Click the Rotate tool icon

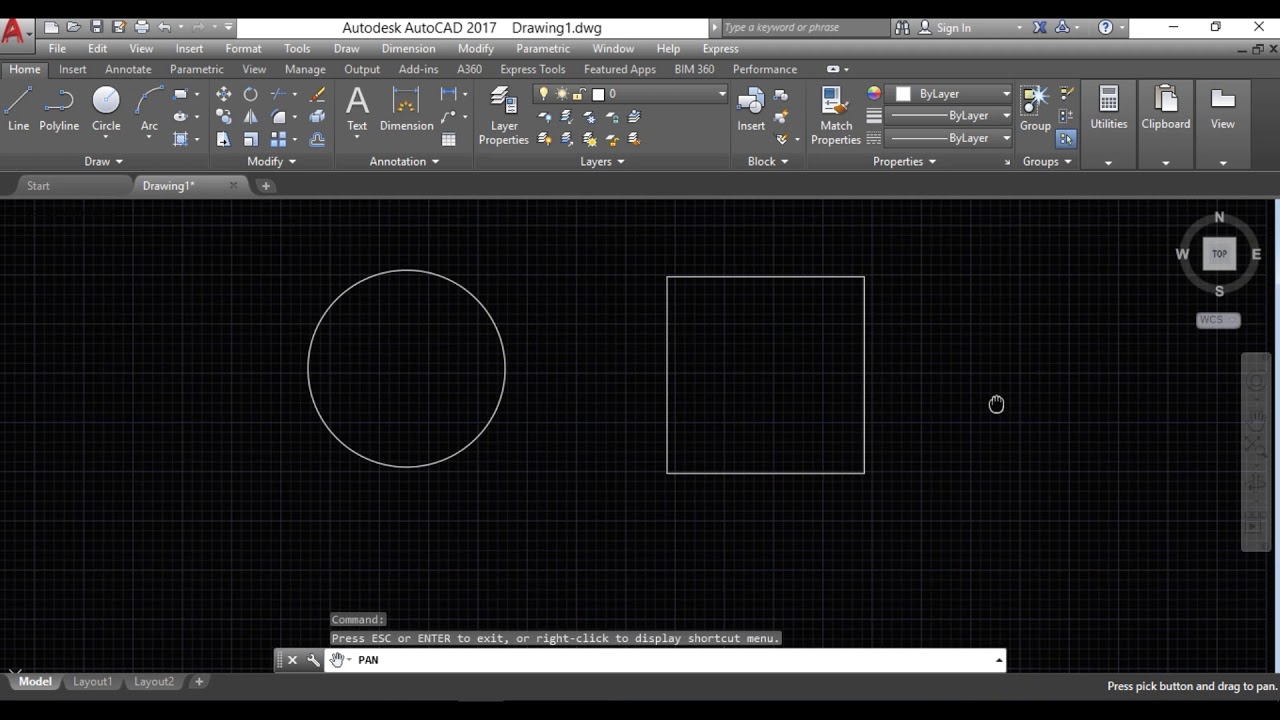pos(250,94)
